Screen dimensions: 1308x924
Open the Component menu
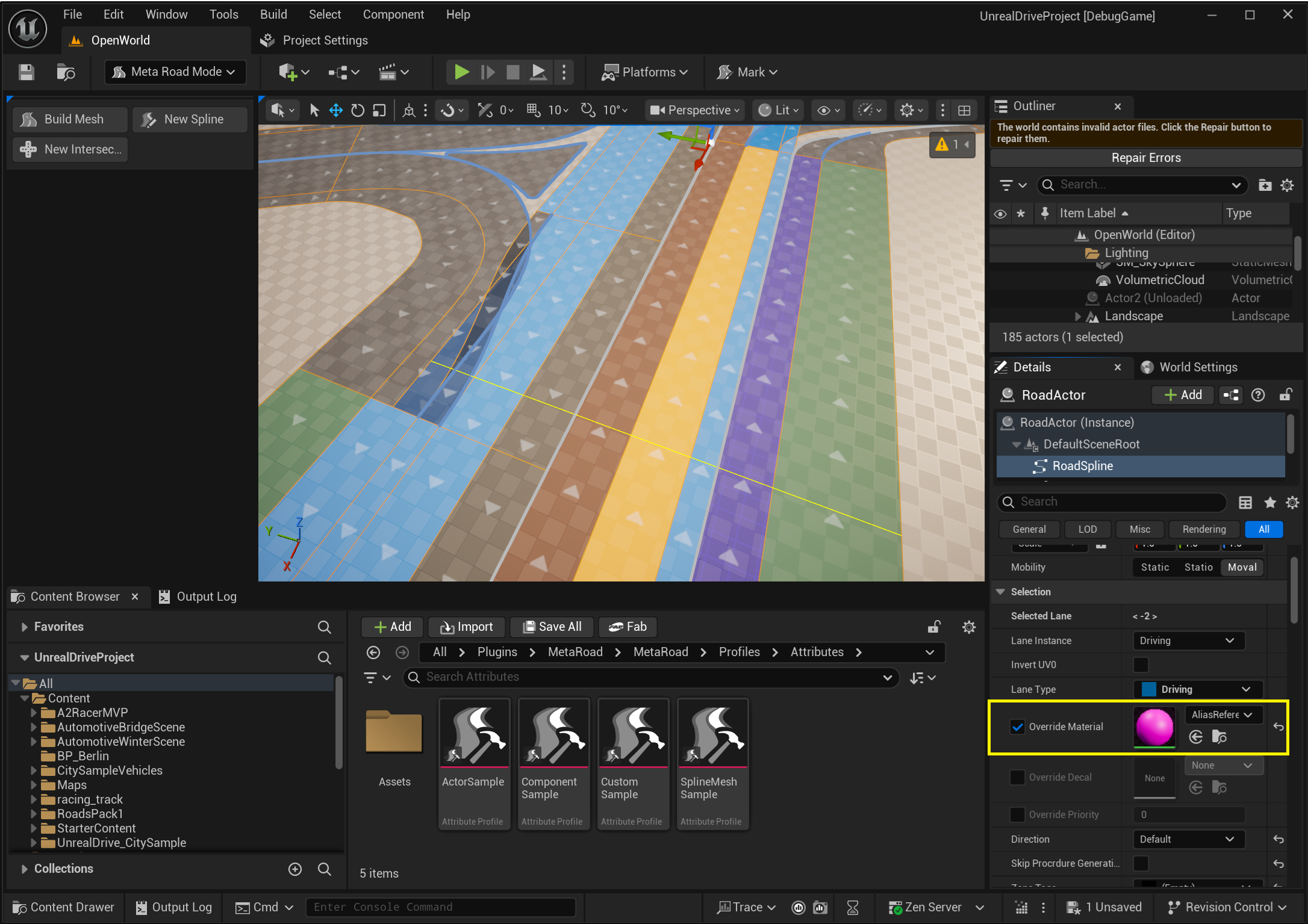pos(393,14)
